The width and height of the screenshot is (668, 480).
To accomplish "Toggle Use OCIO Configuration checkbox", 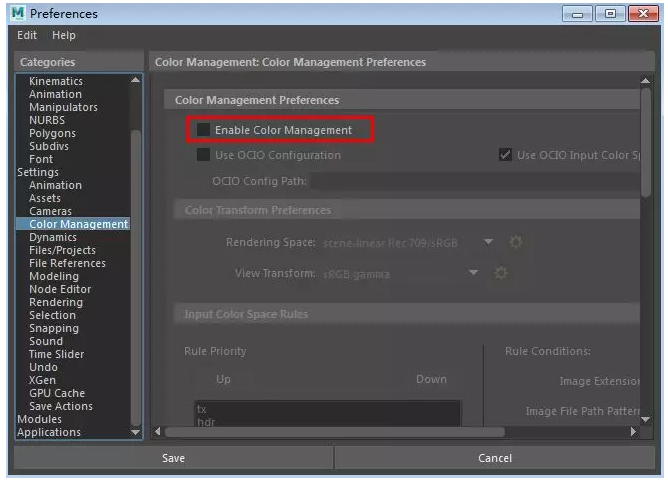I will tap(203, 155).
